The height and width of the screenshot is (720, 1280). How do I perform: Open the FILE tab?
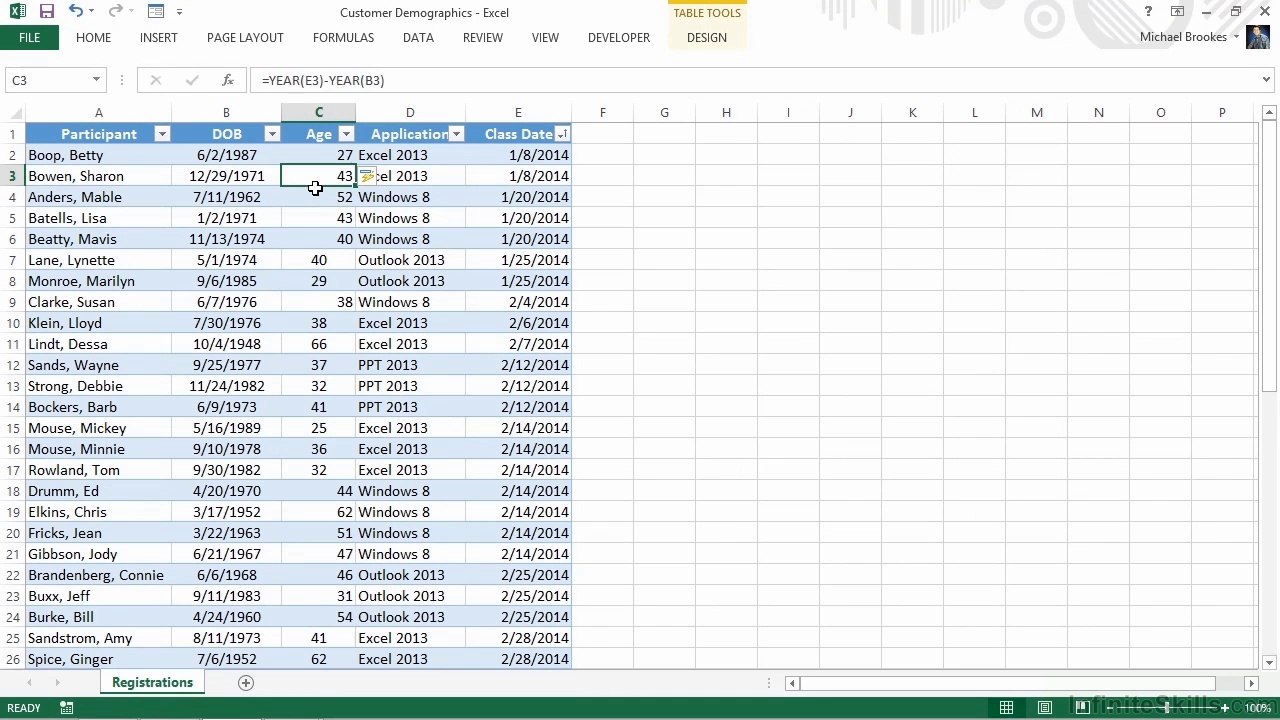pos(29,38)
